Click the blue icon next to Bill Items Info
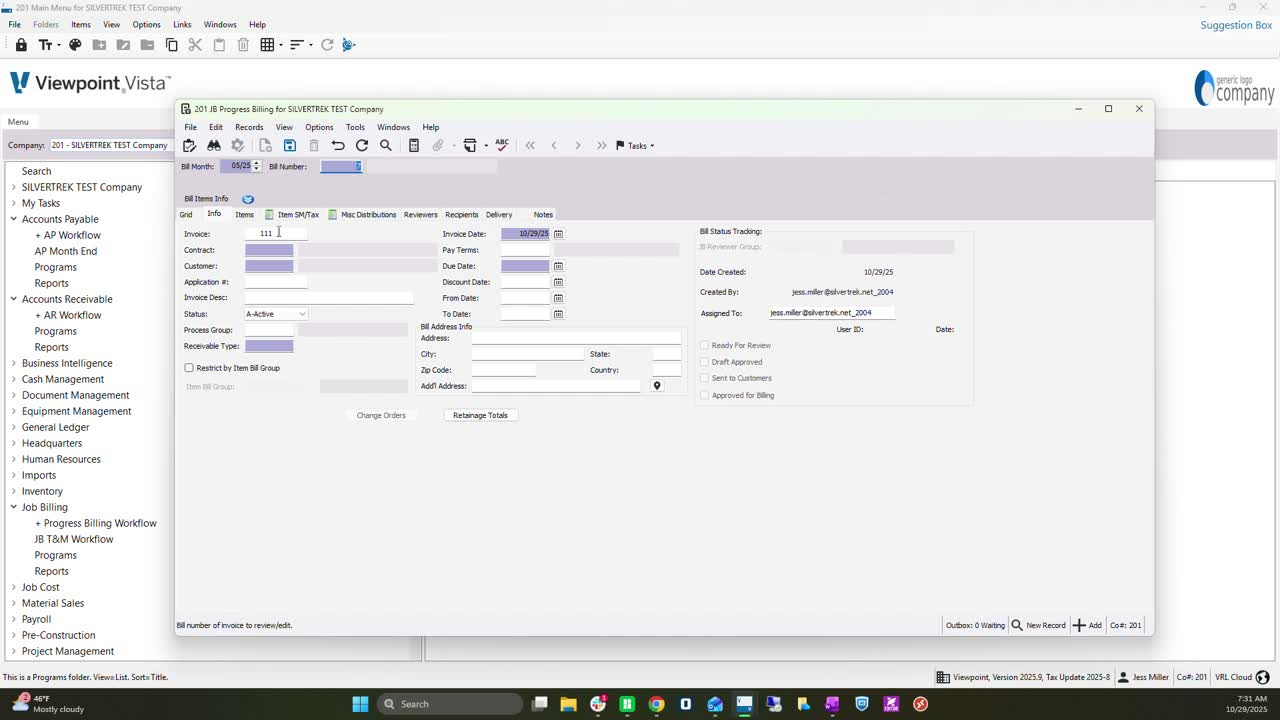The width and height of the screenshot is (1280, 720). (248, 199)
